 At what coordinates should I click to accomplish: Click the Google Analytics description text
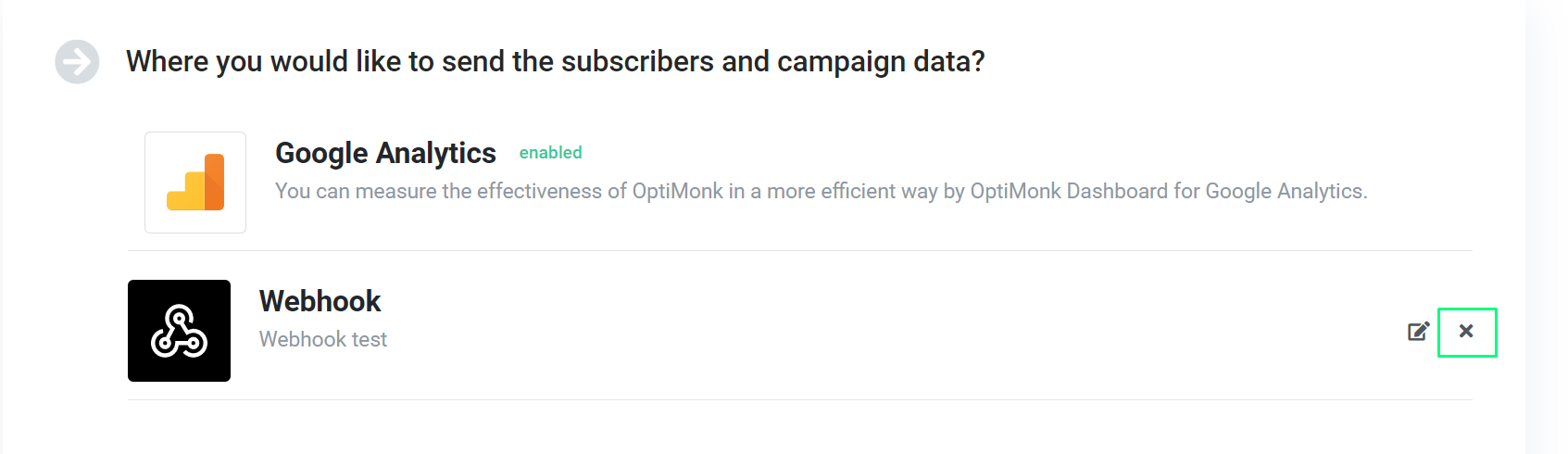pos(821,191)
